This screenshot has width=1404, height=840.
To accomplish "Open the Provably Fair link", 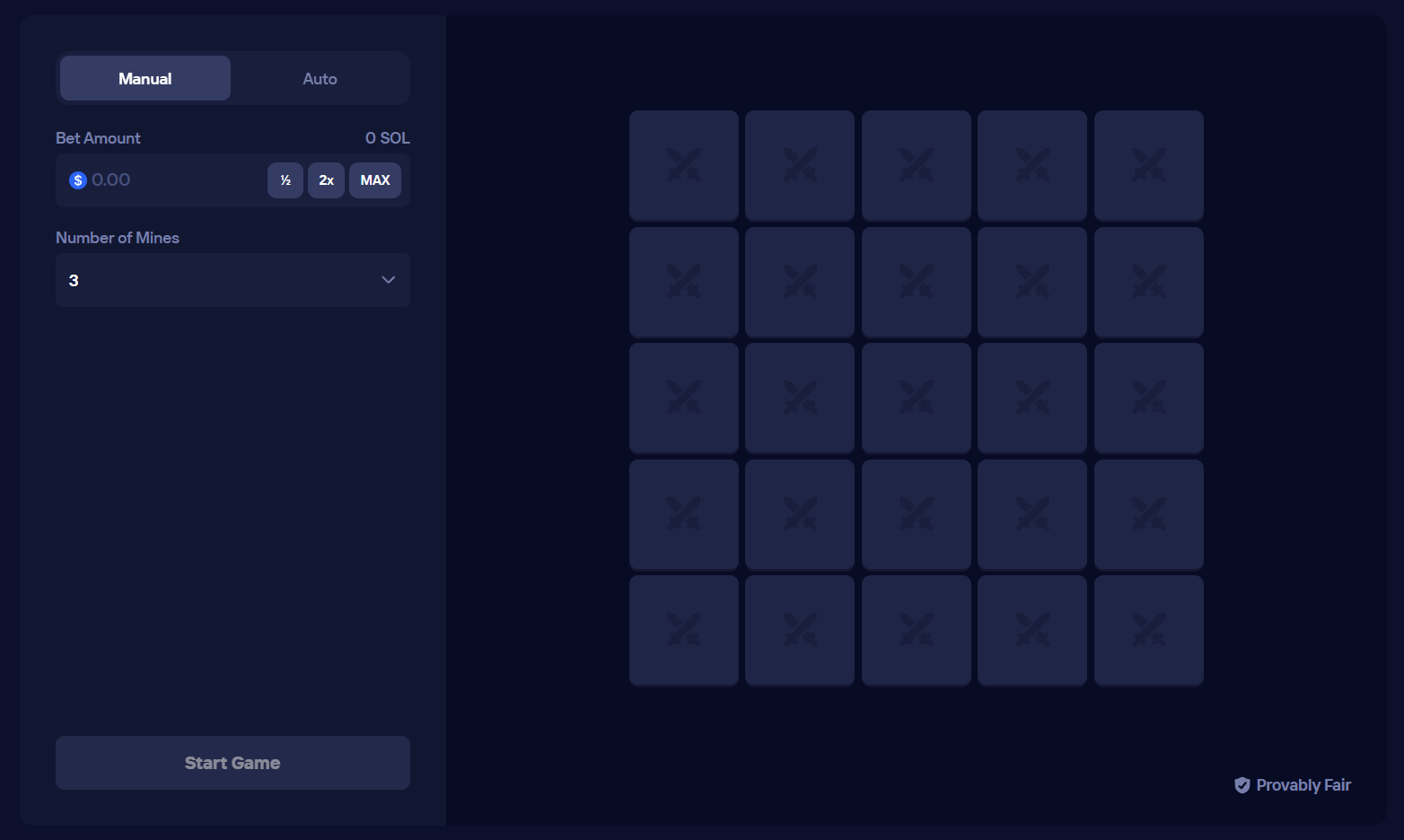I will (x=1303, y=784).
